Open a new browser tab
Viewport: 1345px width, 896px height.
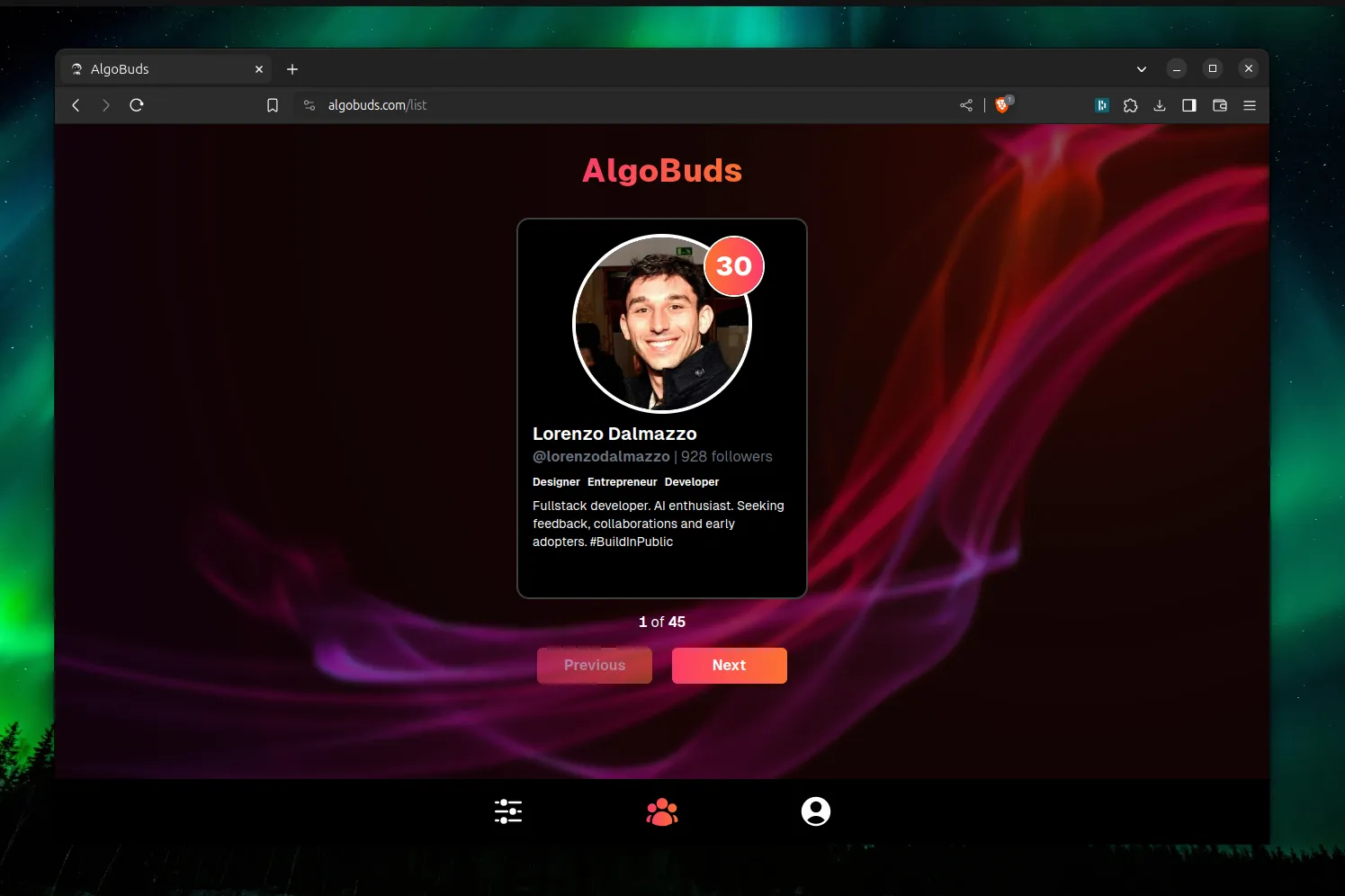pyautogui.click(x=292, y=69)
